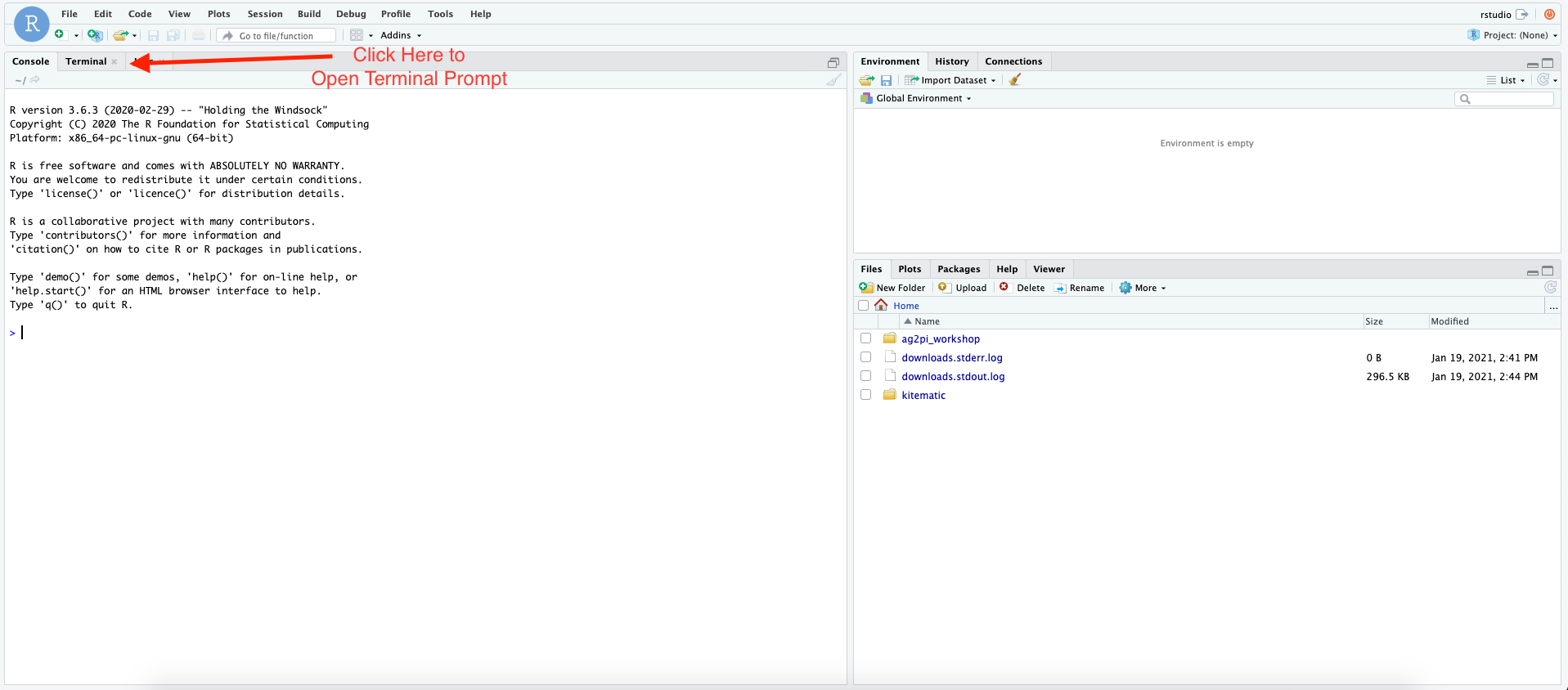Open the Addins dropdown
Viewport: 1568px width, 690px height.
401,35
